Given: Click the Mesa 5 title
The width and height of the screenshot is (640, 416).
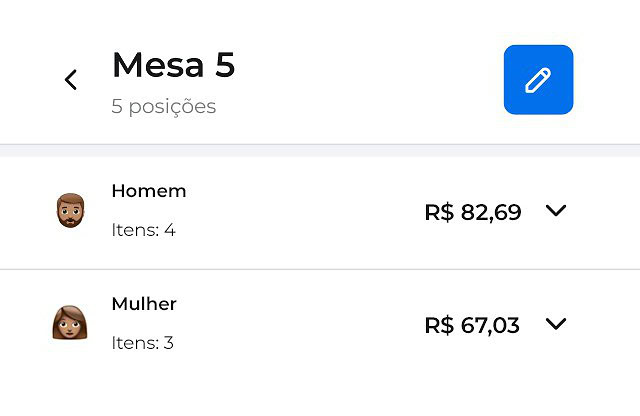Looking at the screenshot, I should pyautogui.click(x=173, y=65).
